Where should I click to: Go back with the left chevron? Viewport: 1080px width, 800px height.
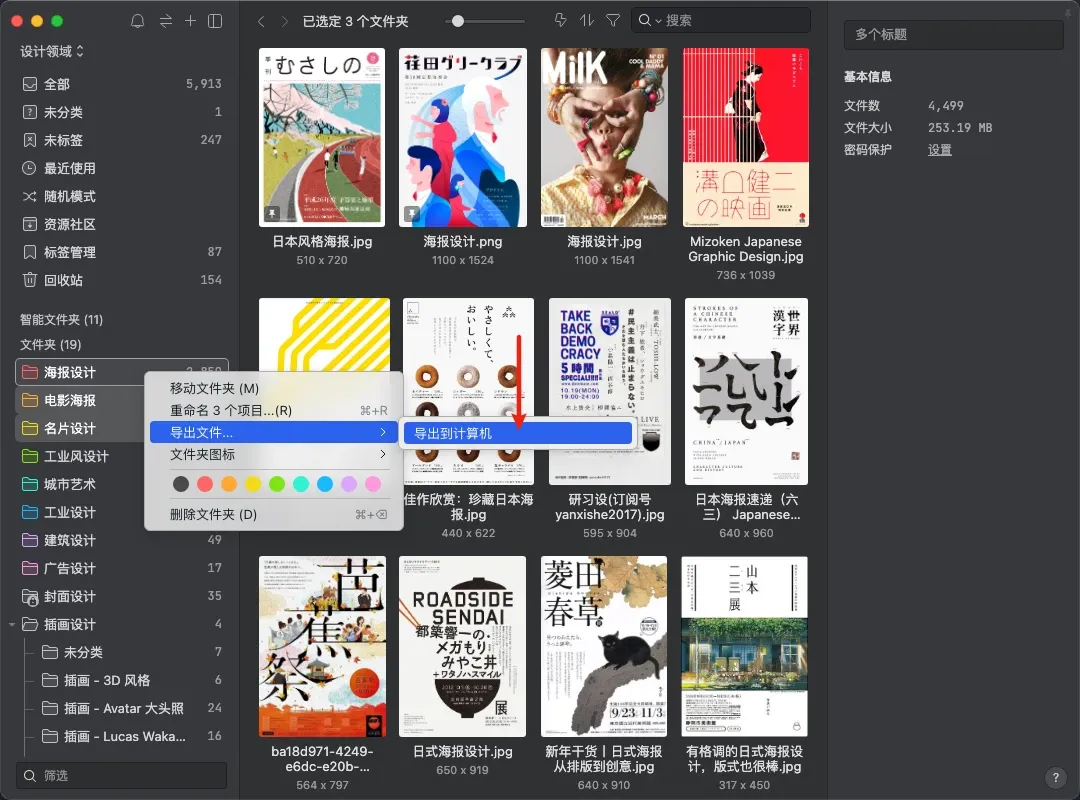[x=261, y=21]
